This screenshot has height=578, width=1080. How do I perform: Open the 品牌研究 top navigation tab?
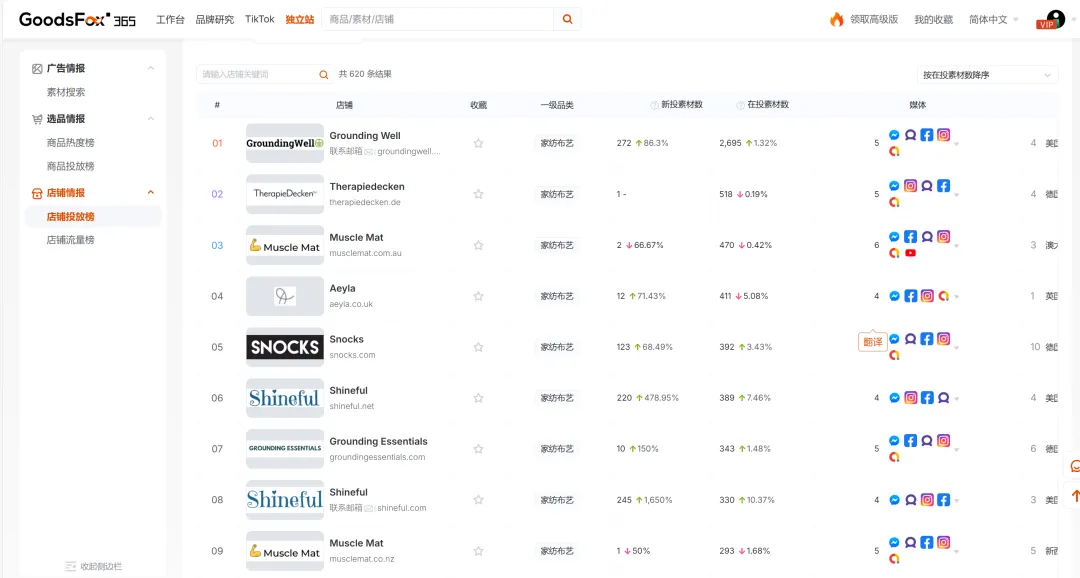(215, 19)
